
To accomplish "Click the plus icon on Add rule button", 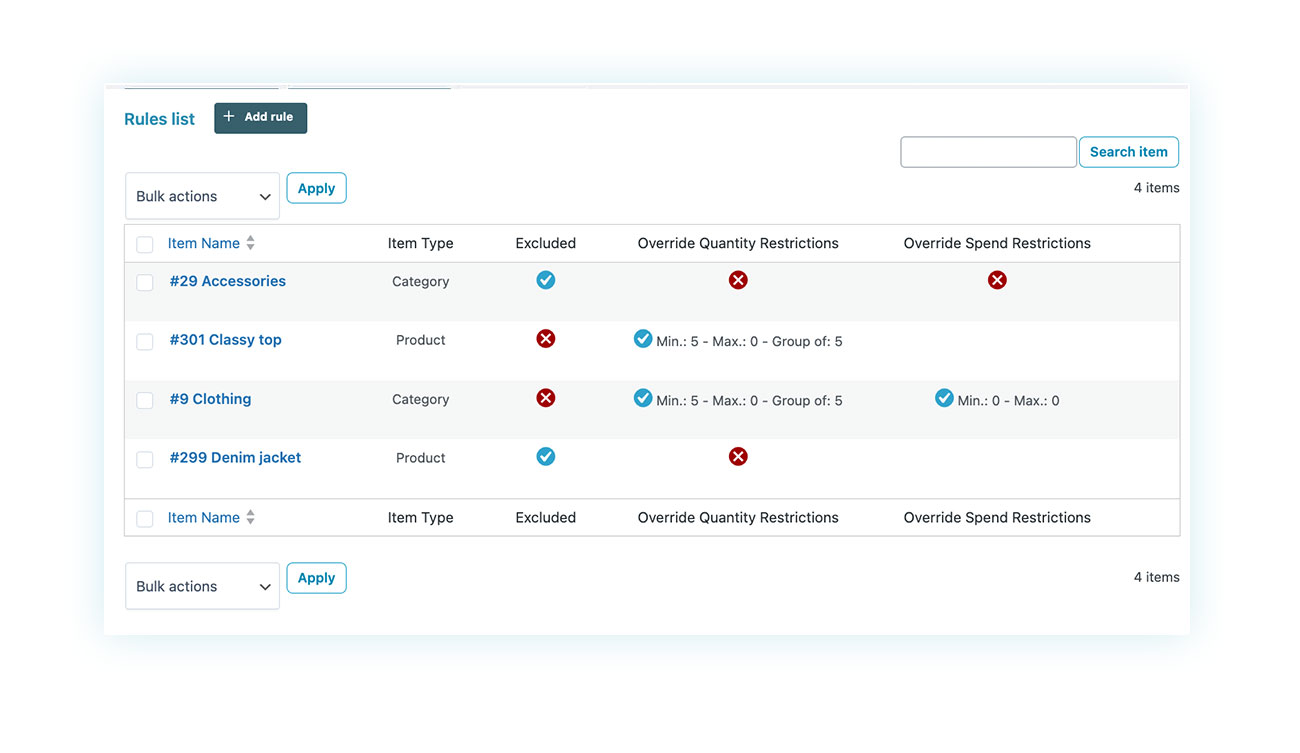I will pyautogui.click(x=229, y=117).
